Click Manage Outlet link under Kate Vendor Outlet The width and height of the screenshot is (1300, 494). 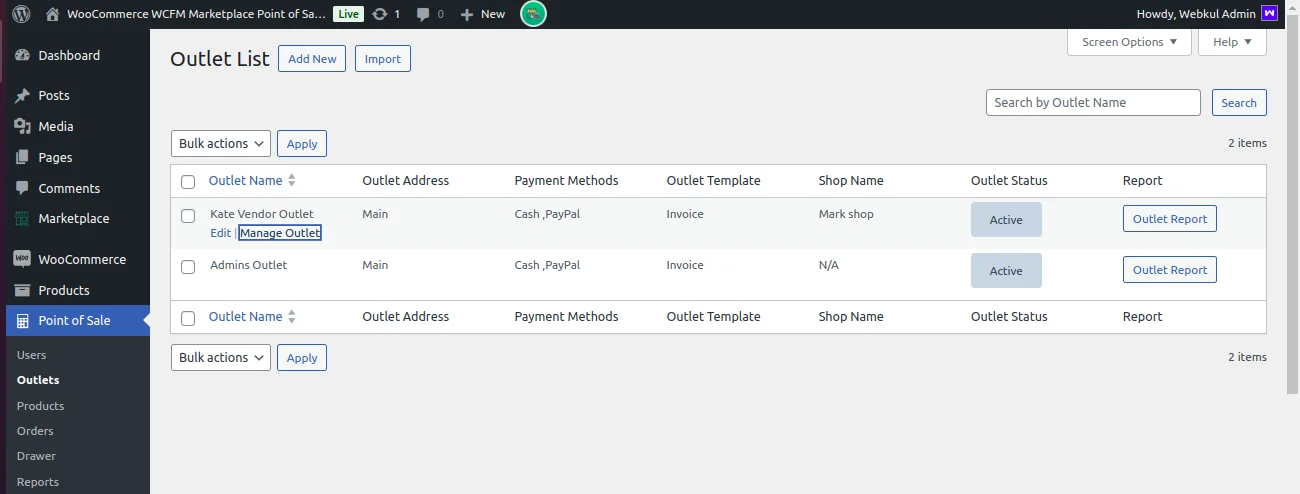coord(280,233)
